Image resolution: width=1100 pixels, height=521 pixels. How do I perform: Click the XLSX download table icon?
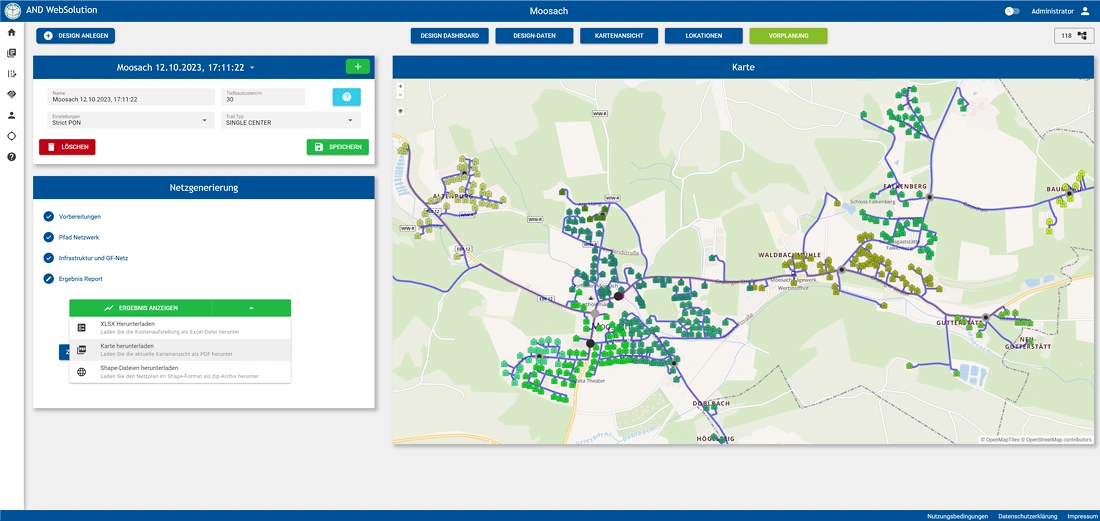[81, 327]
